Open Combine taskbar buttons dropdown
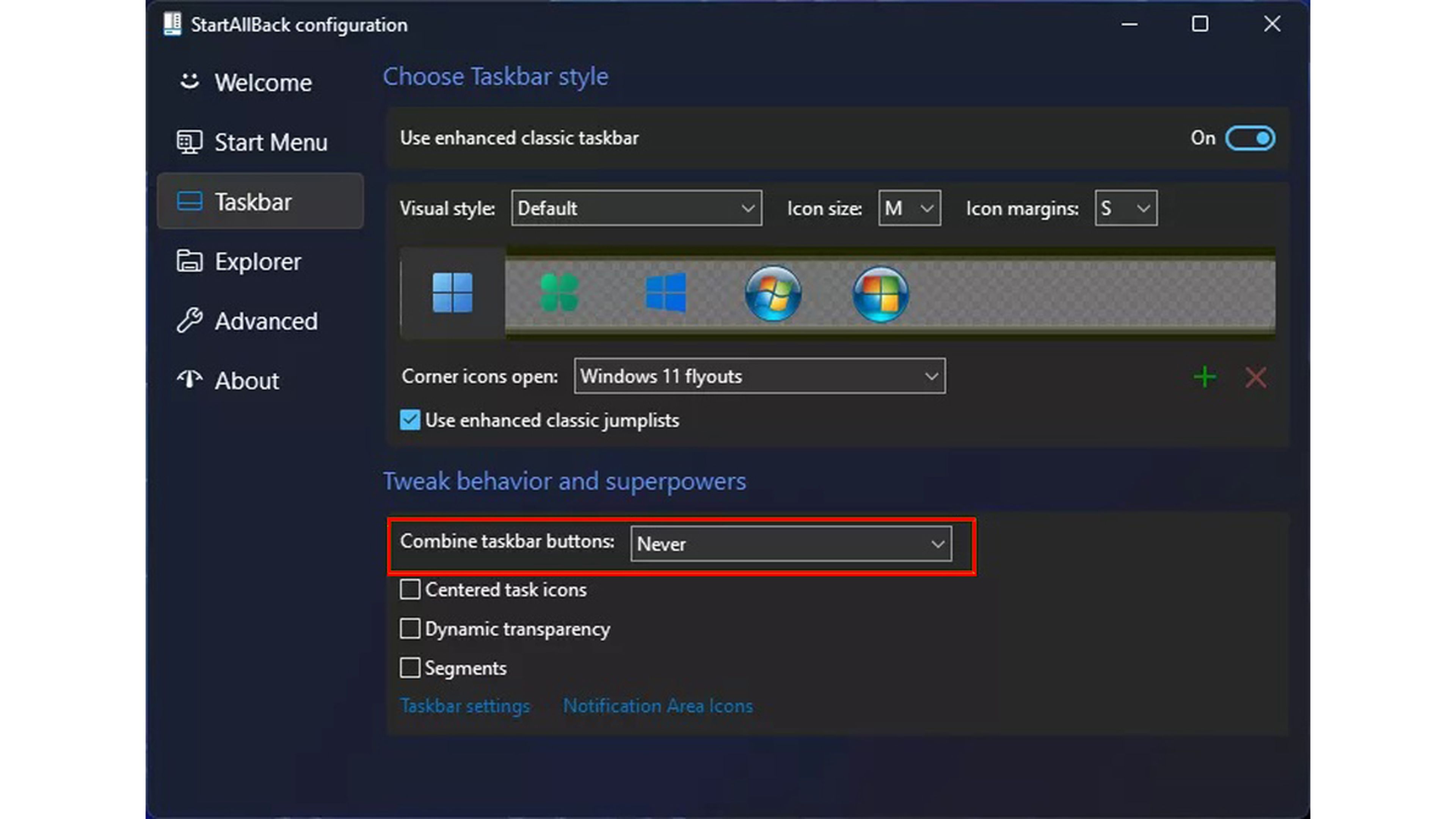This screenshot has height=819, width=1456. 791,544
